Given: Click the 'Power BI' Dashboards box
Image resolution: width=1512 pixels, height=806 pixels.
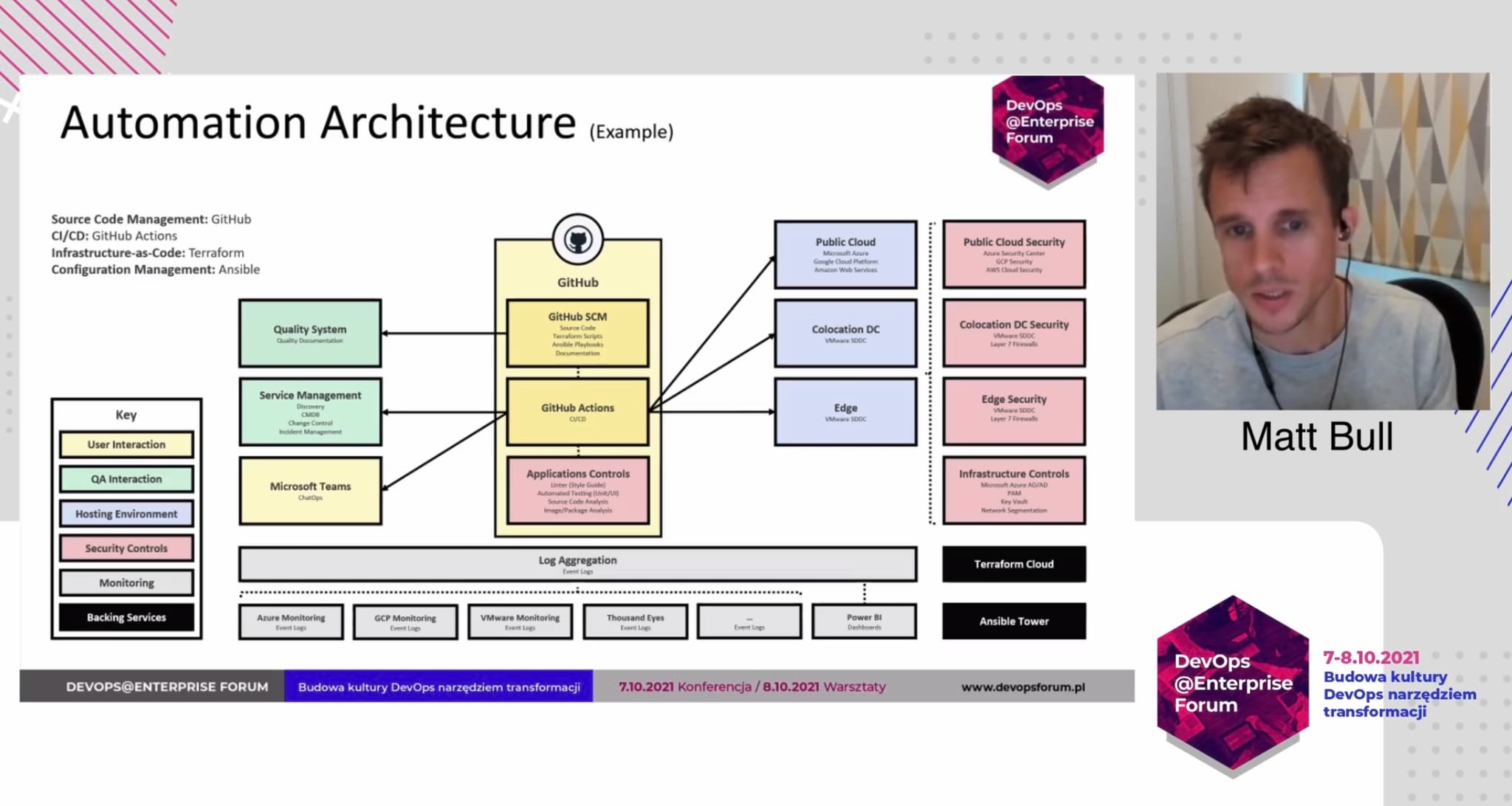Looking at the screenshot, I should (x=864, y=621).
